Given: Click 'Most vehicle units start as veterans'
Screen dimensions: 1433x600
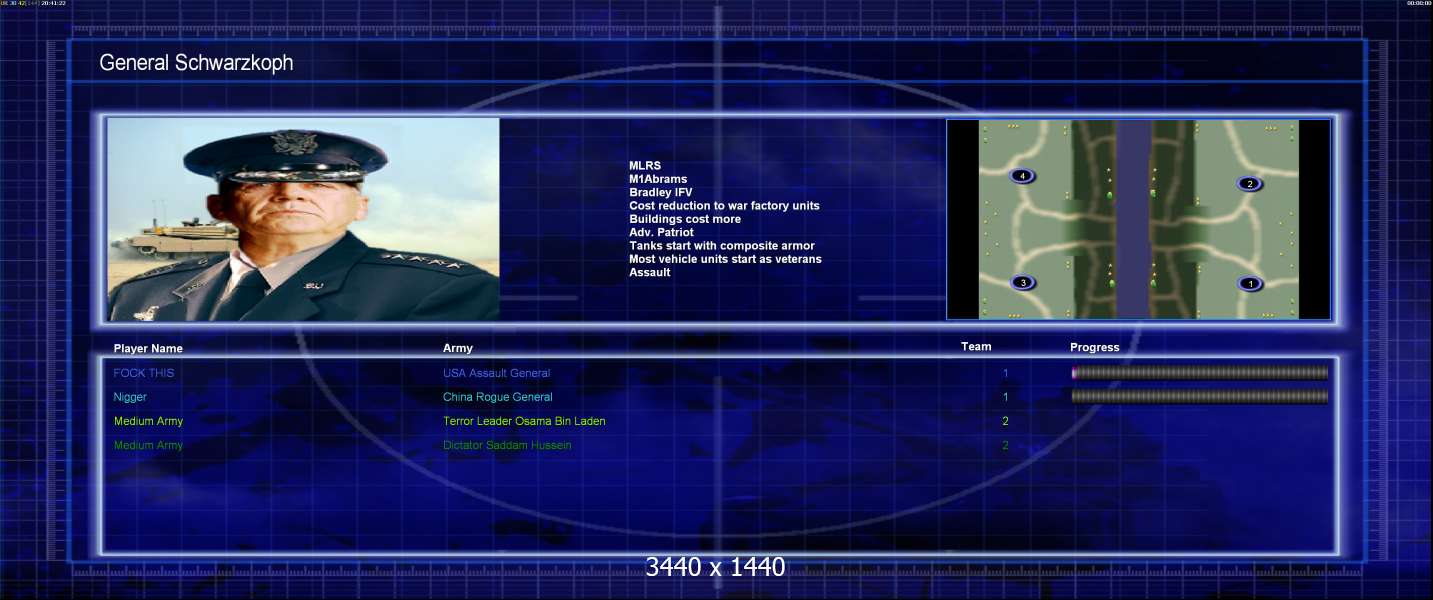Looking at the screenshot, I should (725, 259).
